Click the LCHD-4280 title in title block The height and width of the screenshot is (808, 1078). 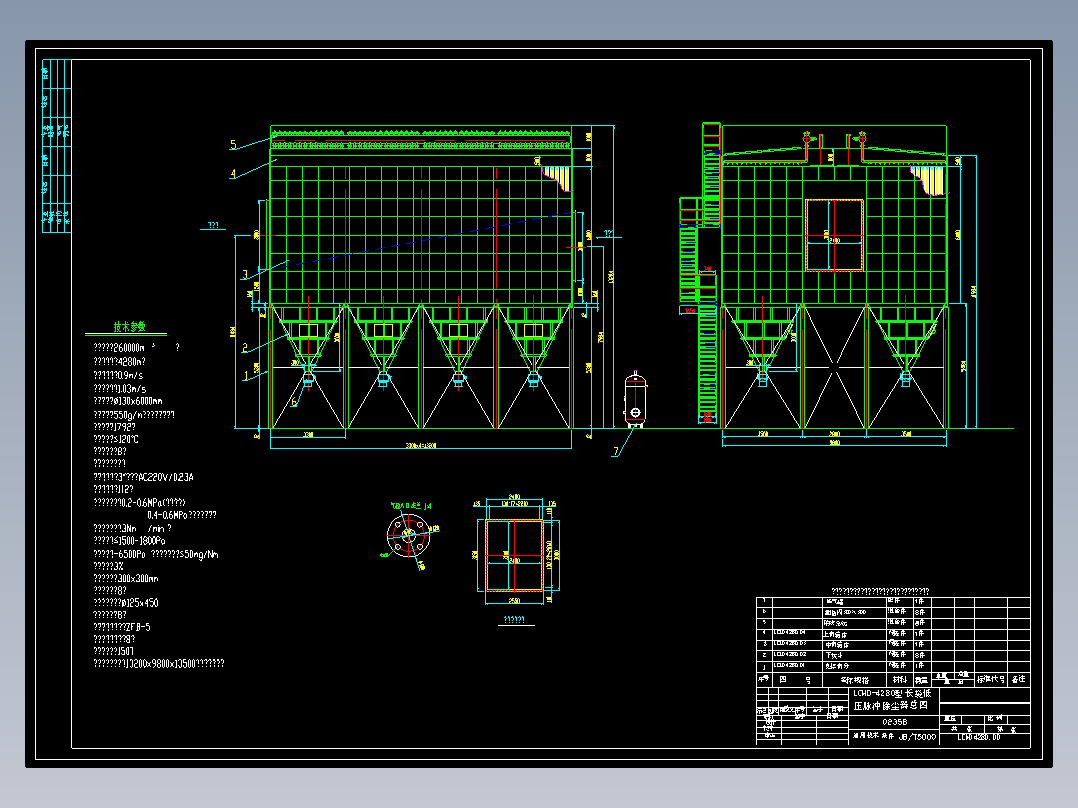coord(892,699)
